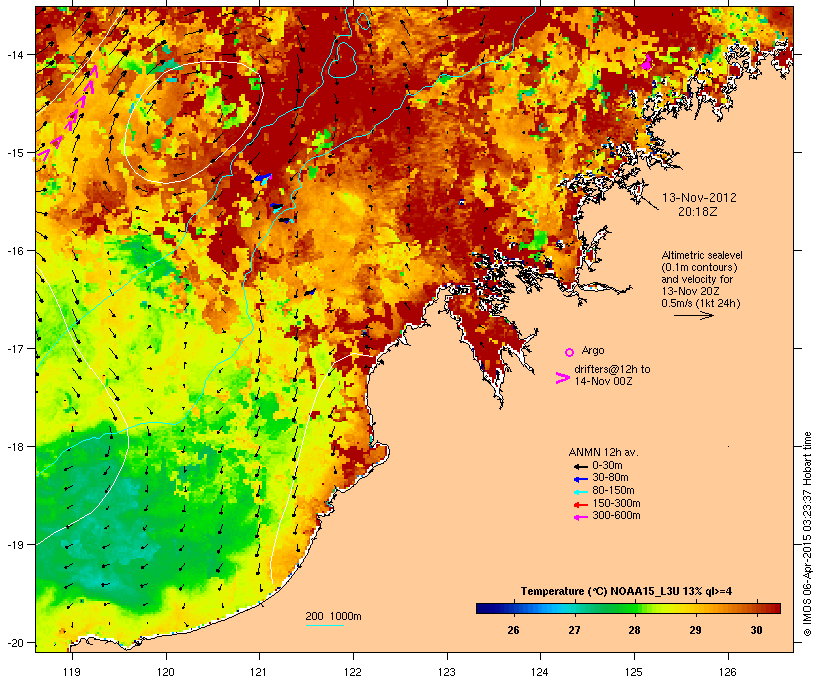Click the 13-Nov-2012 date label
Screen dimensions: 820x680
[x=699, y=198]
